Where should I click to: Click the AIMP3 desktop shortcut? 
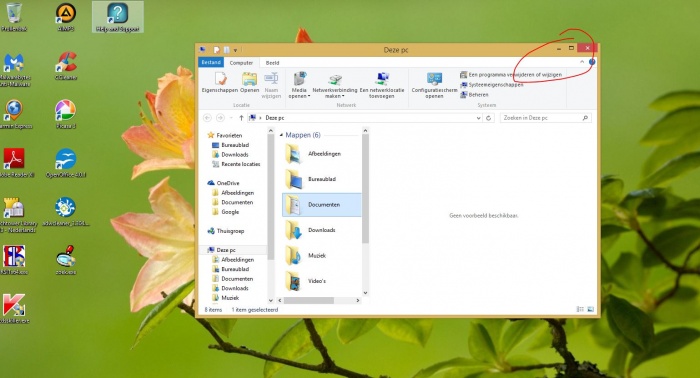(x=66, y=17)
